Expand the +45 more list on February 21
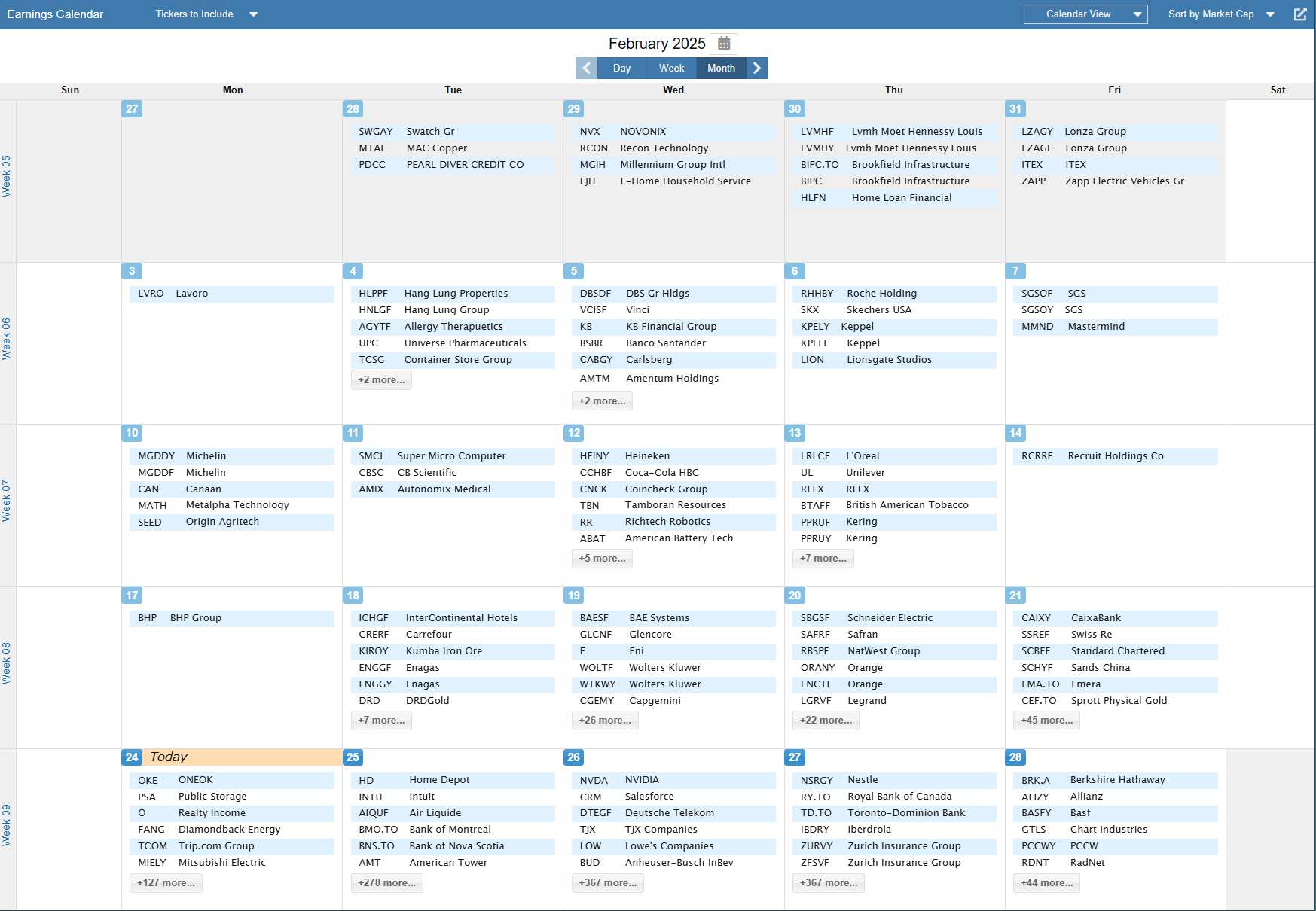 [x=1046, y=720]
